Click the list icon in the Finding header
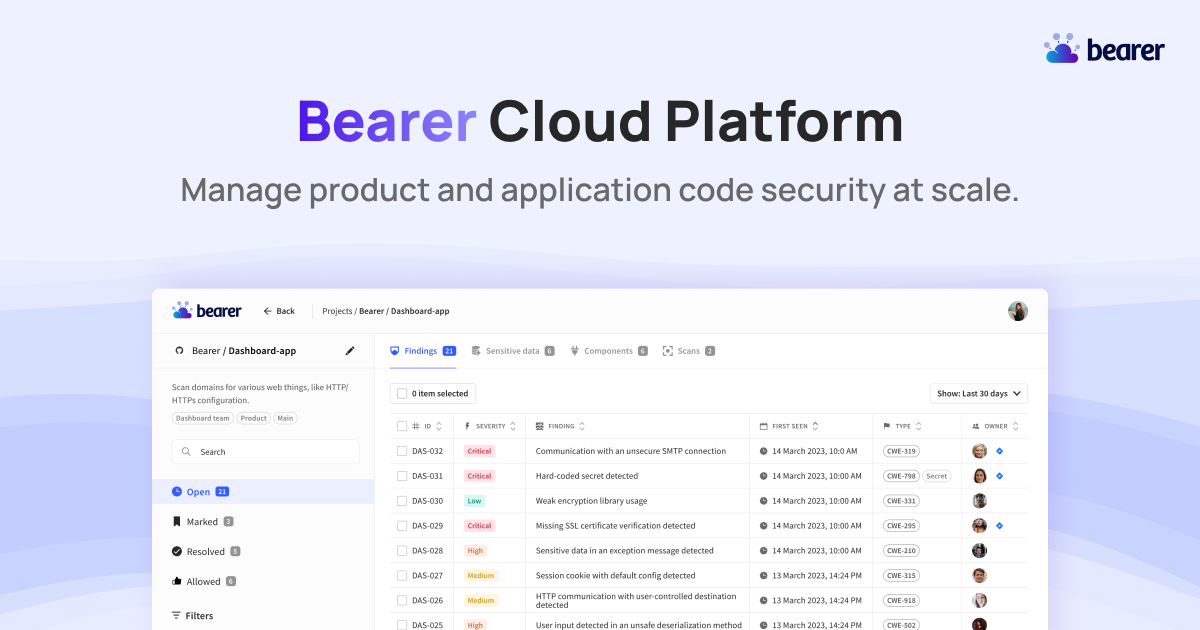Image resolution: width=1200 pixels, height=630 pixels. tap(540, 426)
